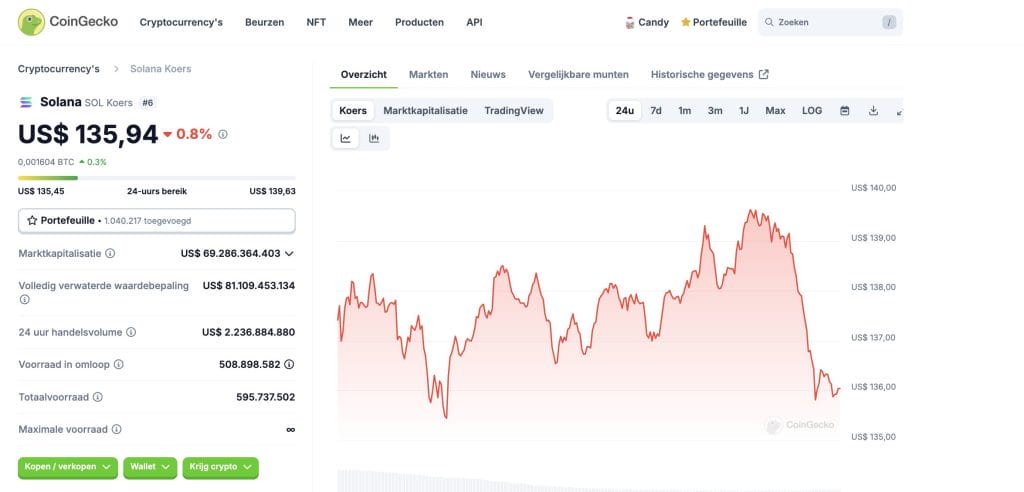Open Portefeuille star link in header
Viewport: 1024px width, 492px height.
point(714,22)
